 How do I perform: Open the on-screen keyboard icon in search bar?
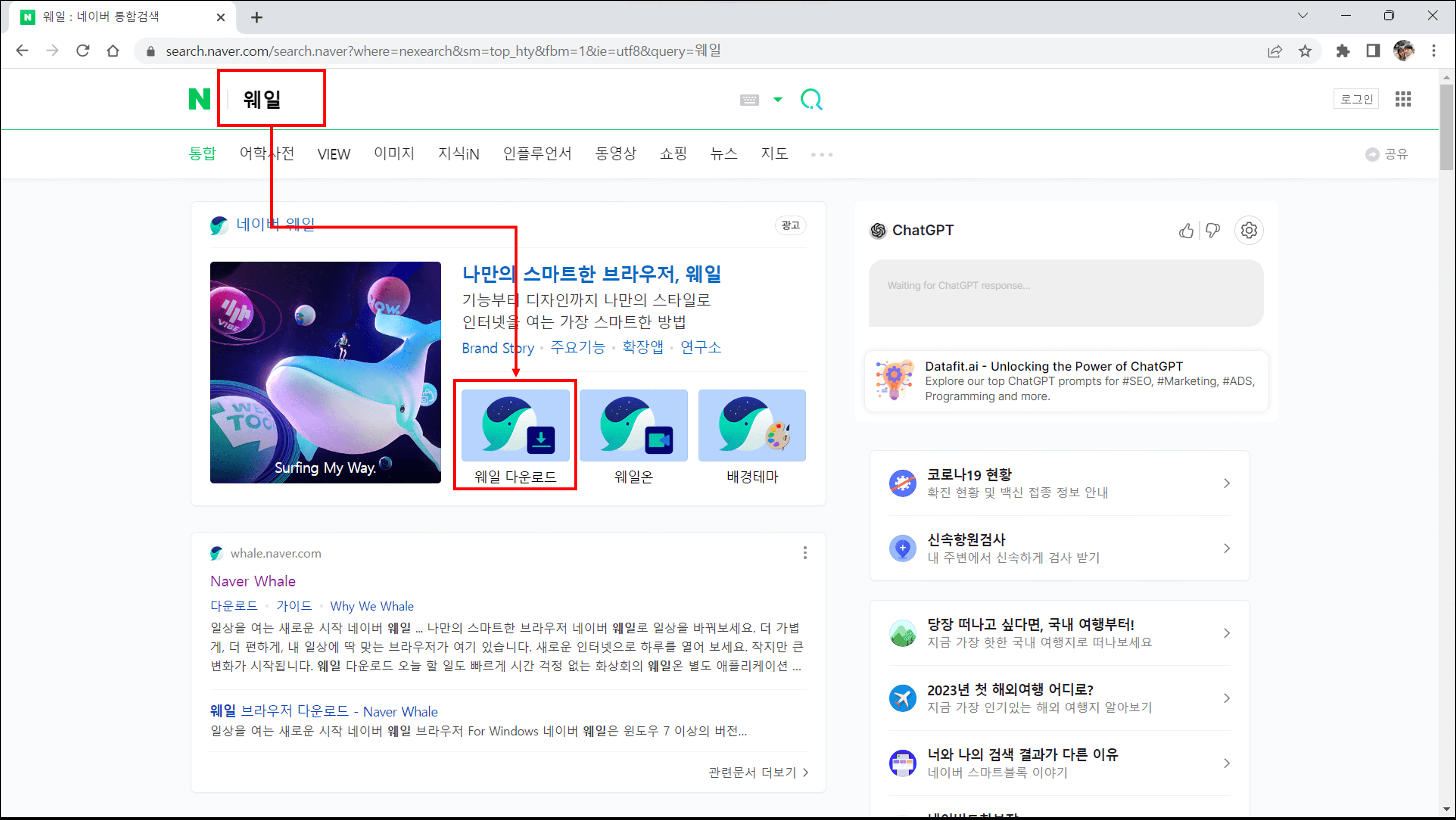pyautogui.click(x=749, y=100)
